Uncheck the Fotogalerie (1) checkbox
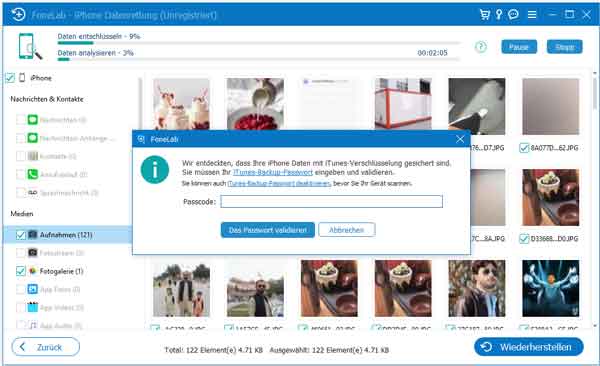The width and height of the screenshot is (600, 366). [21, 271]
